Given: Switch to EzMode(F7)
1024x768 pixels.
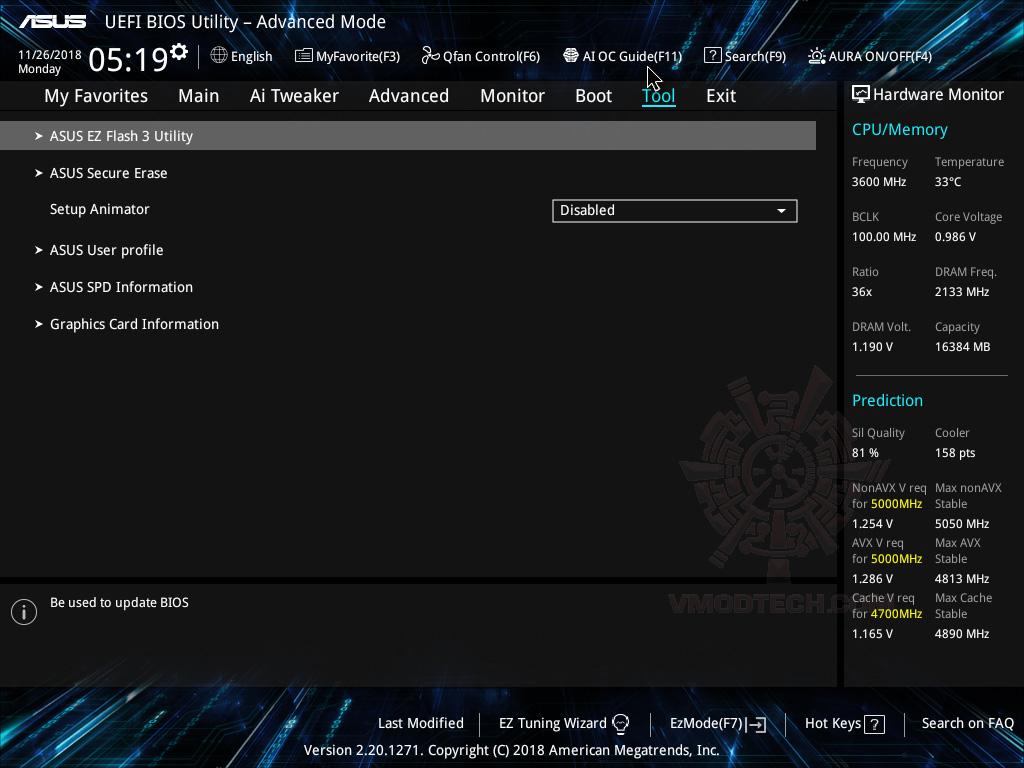Looking at the screenshot, I should point(706,724).
